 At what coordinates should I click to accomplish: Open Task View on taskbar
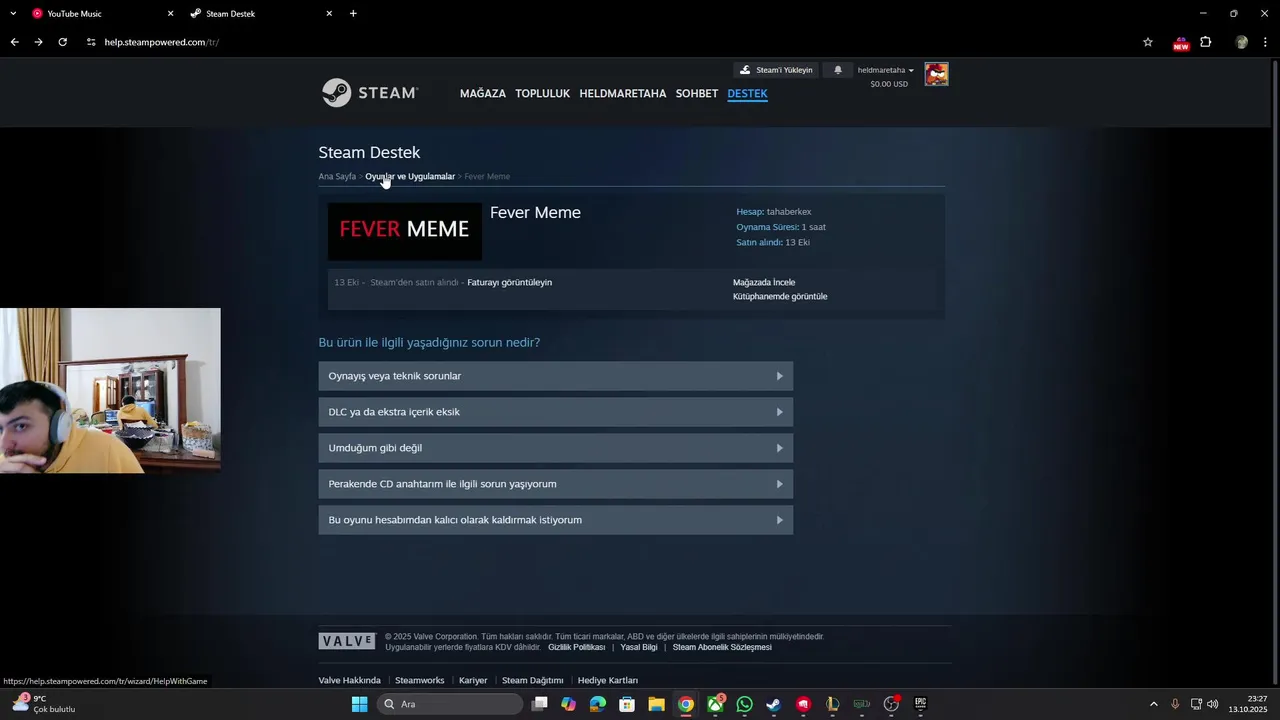540,704
